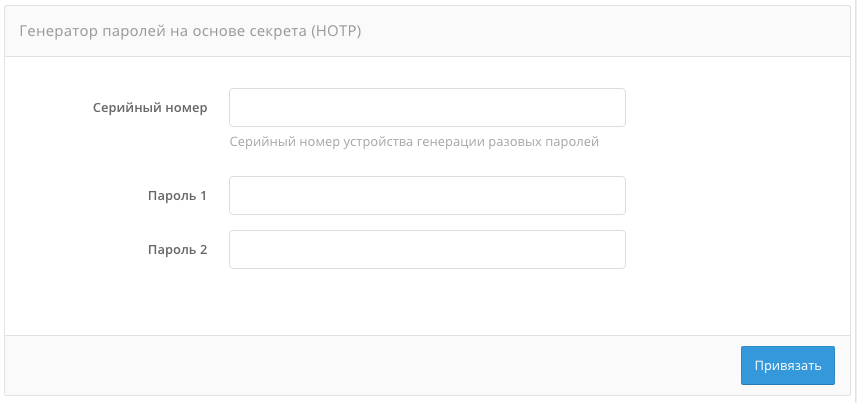Click the serial number help text
This screenshot has height=403, width=857.
(x=414, y=142)
